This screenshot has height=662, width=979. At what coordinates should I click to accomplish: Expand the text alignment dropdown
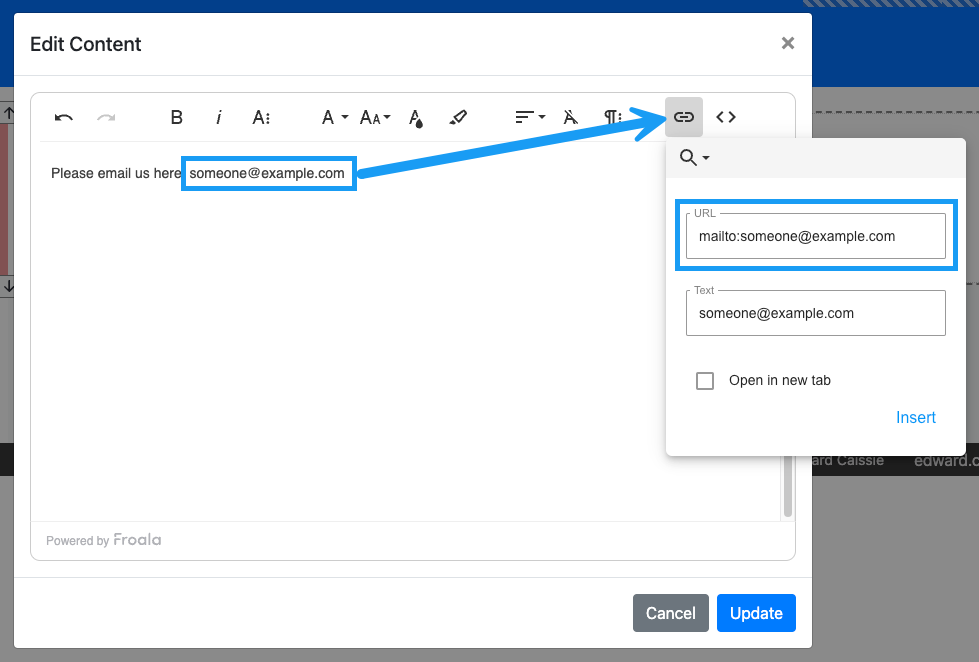530,117
